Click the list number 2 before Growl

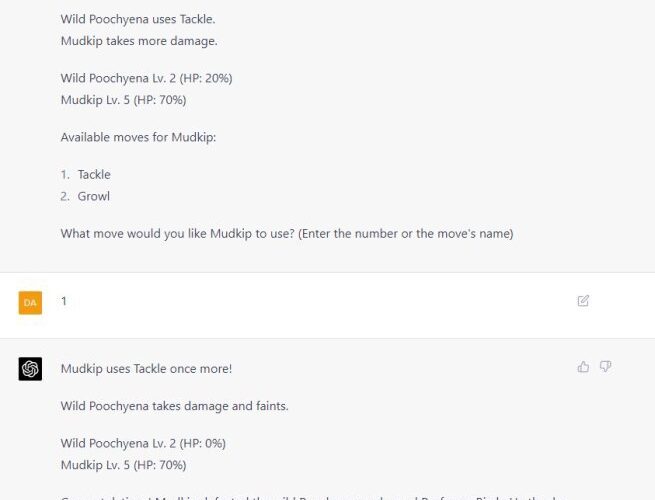pyautogui.click(x=64, y=197)
